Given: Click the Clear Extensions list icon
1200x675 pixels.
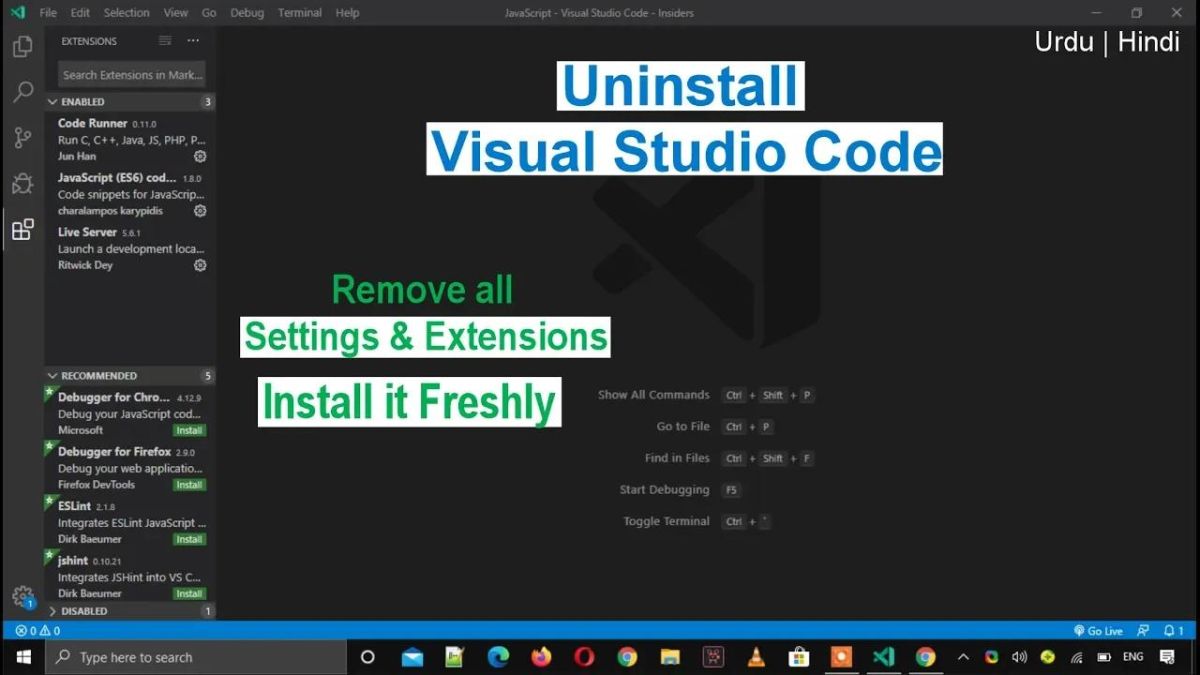Looking at the screenshot, I should (165, 41).
